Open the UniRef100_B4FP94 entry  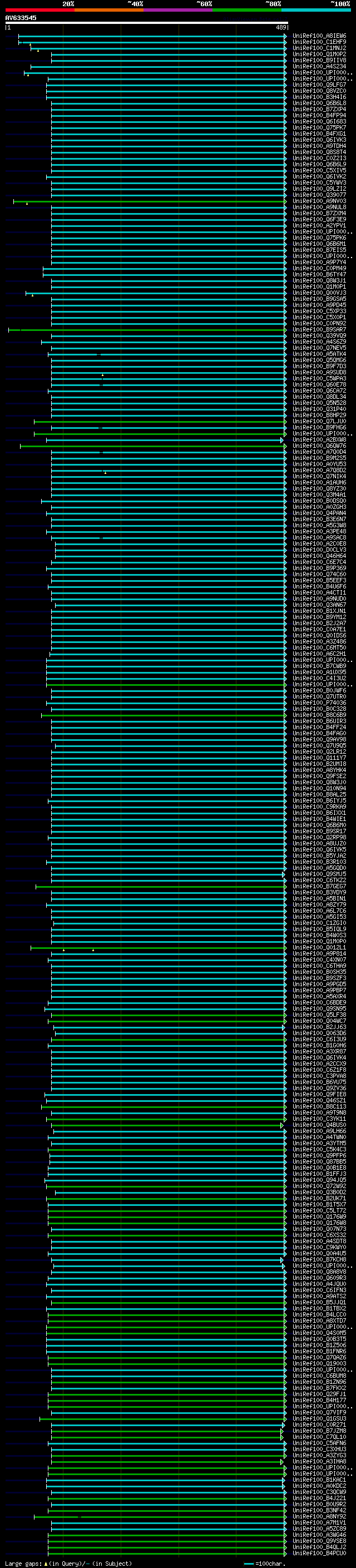(319, 116)
